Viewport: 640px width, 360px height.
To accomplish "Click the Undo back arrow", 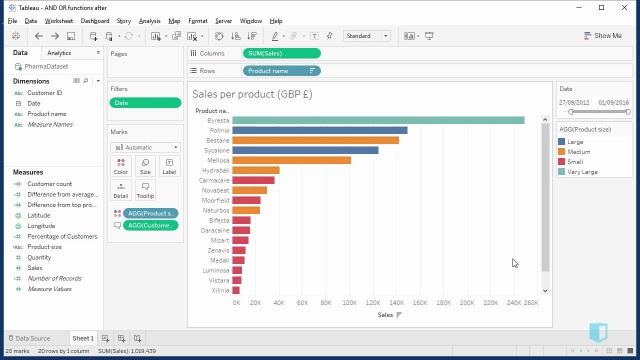I will click(39, 36).
